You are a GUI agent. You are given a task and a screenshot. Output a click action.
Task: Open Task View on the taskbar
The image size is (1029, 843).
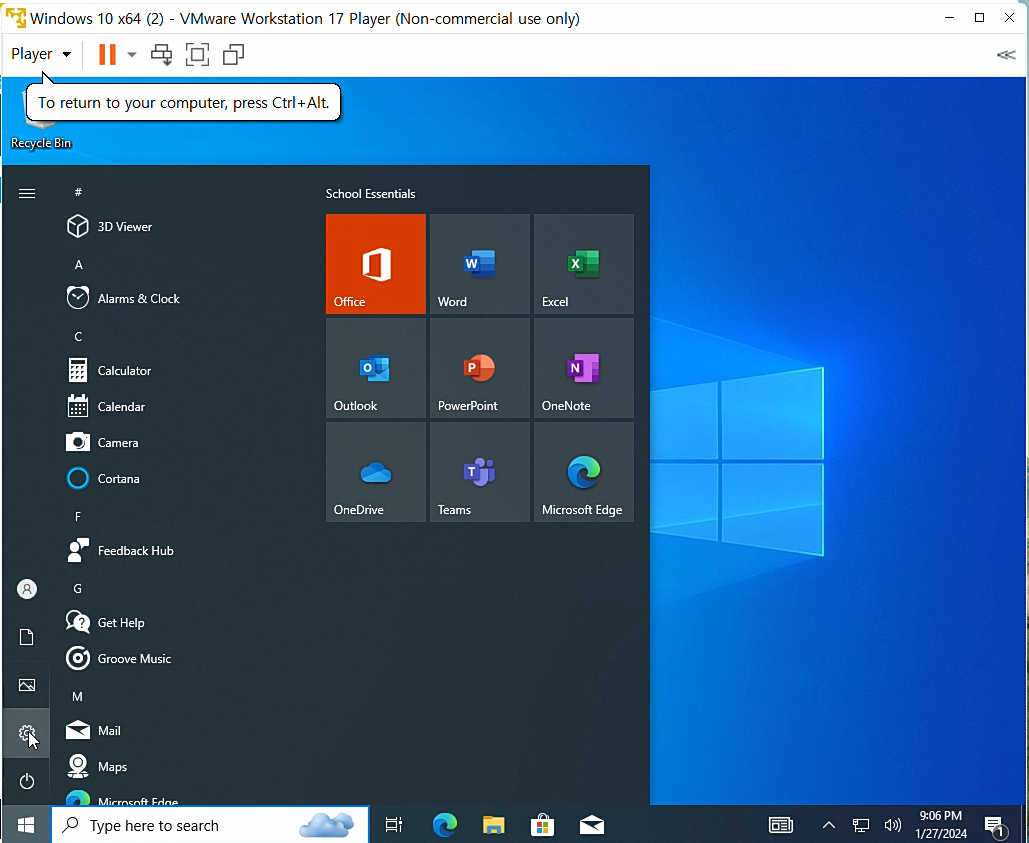tap(394, 825)
